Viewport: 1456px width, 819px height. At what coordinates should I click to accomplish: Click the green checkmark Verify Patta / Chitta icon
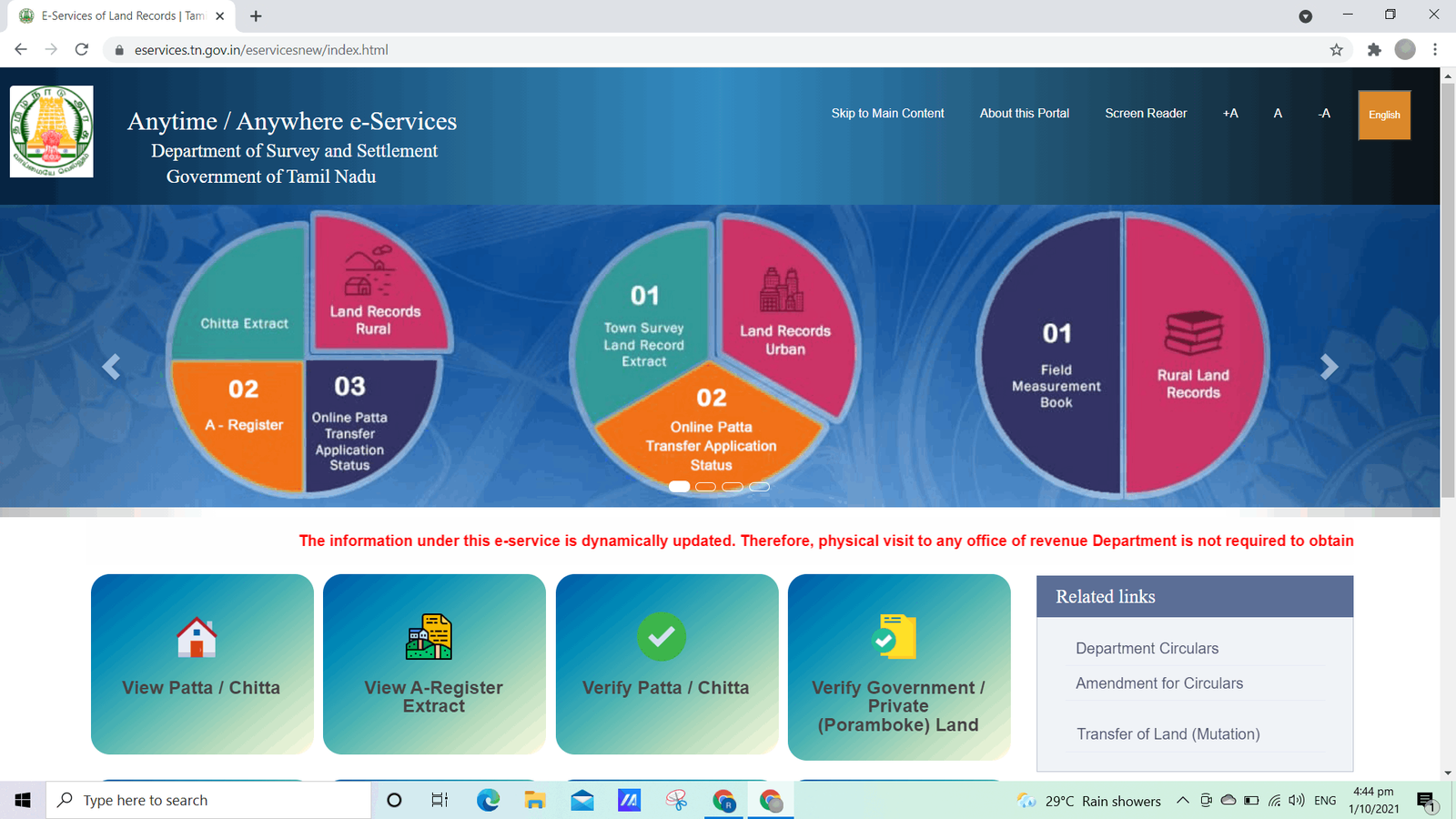662,636
